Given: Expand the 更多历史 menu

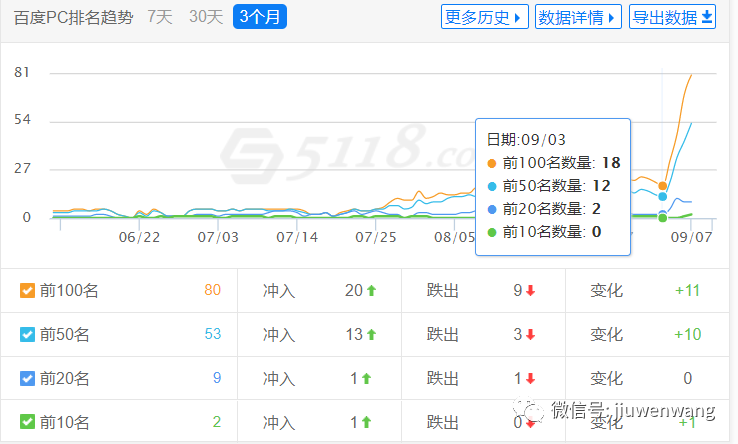Looking at the screenshot, I should pyautogui.click(x=485, y=17).
